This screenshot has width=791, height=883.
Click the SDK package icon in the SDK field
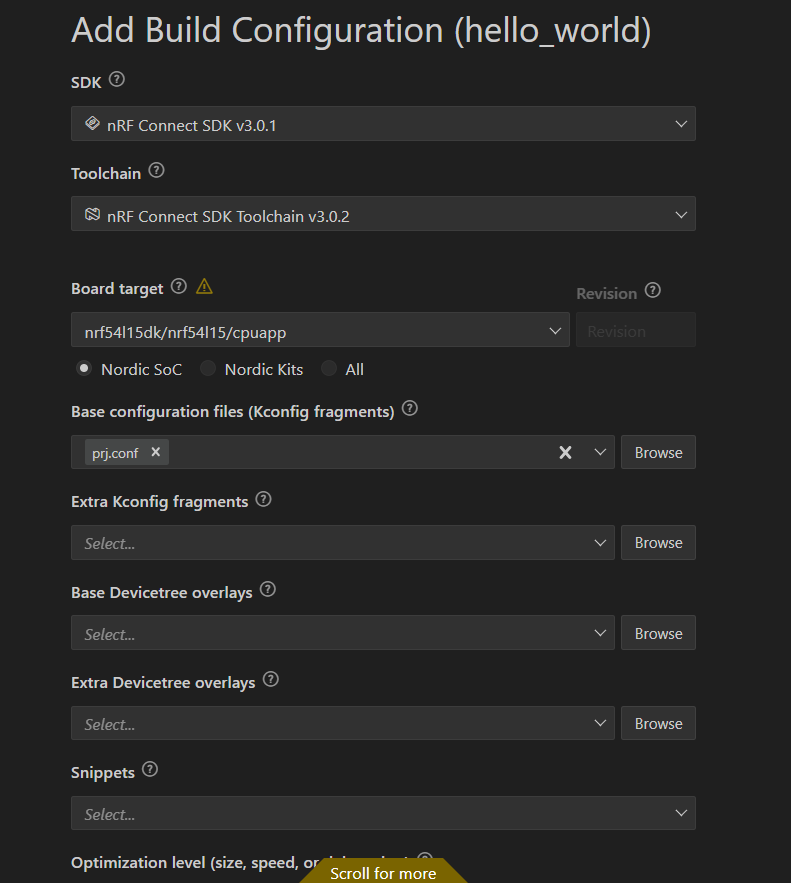click(x=92, y=123)
